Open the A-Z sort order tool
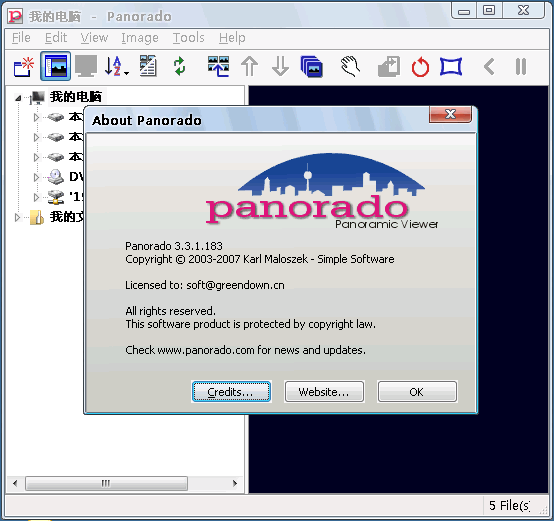554x521 pixels. pos(113,66)
